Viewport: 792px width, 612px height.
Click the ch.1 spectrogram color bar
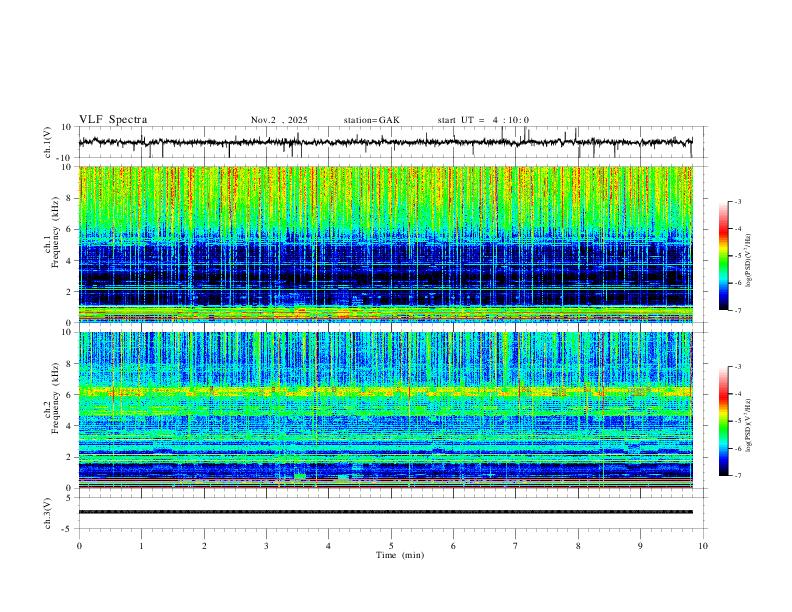723,256
